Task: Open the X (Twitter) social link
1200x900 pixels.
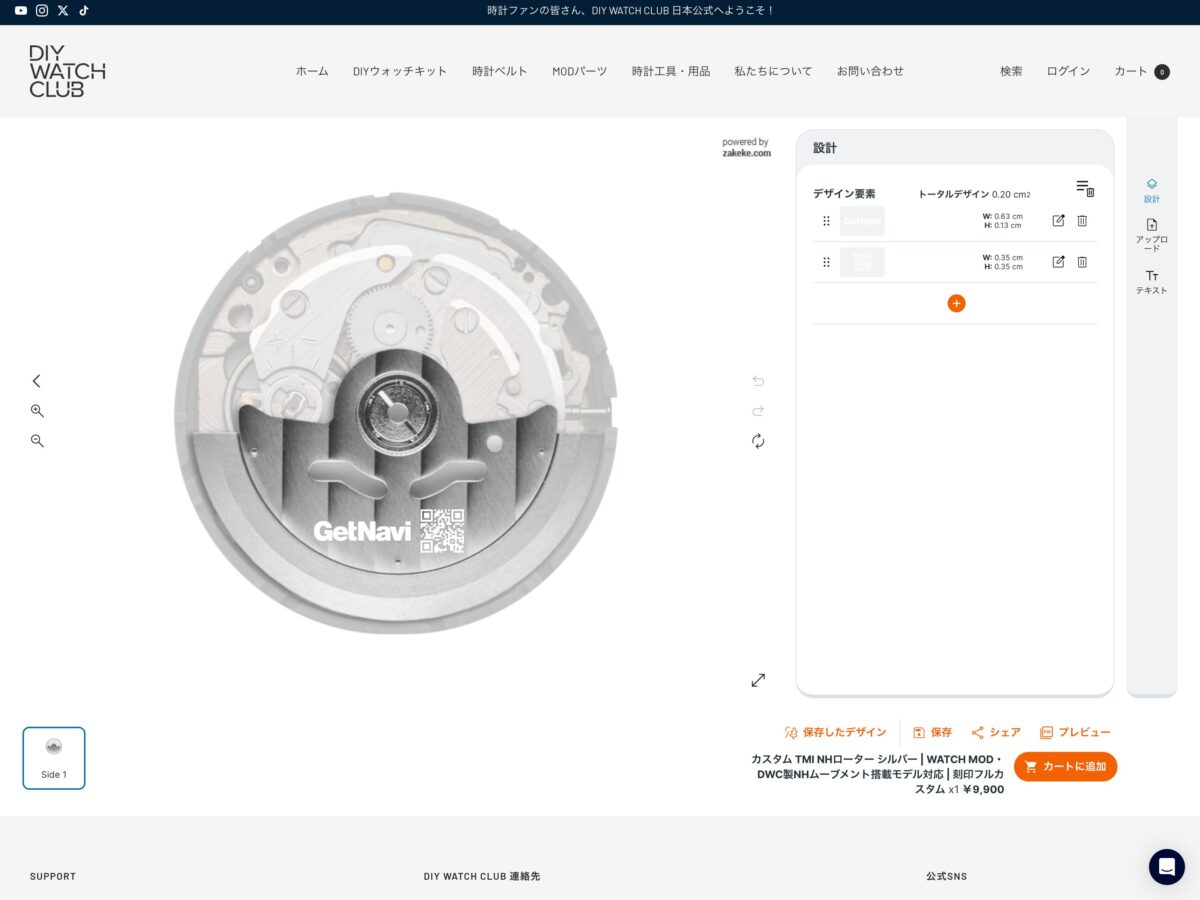Action: coord(63,10)
